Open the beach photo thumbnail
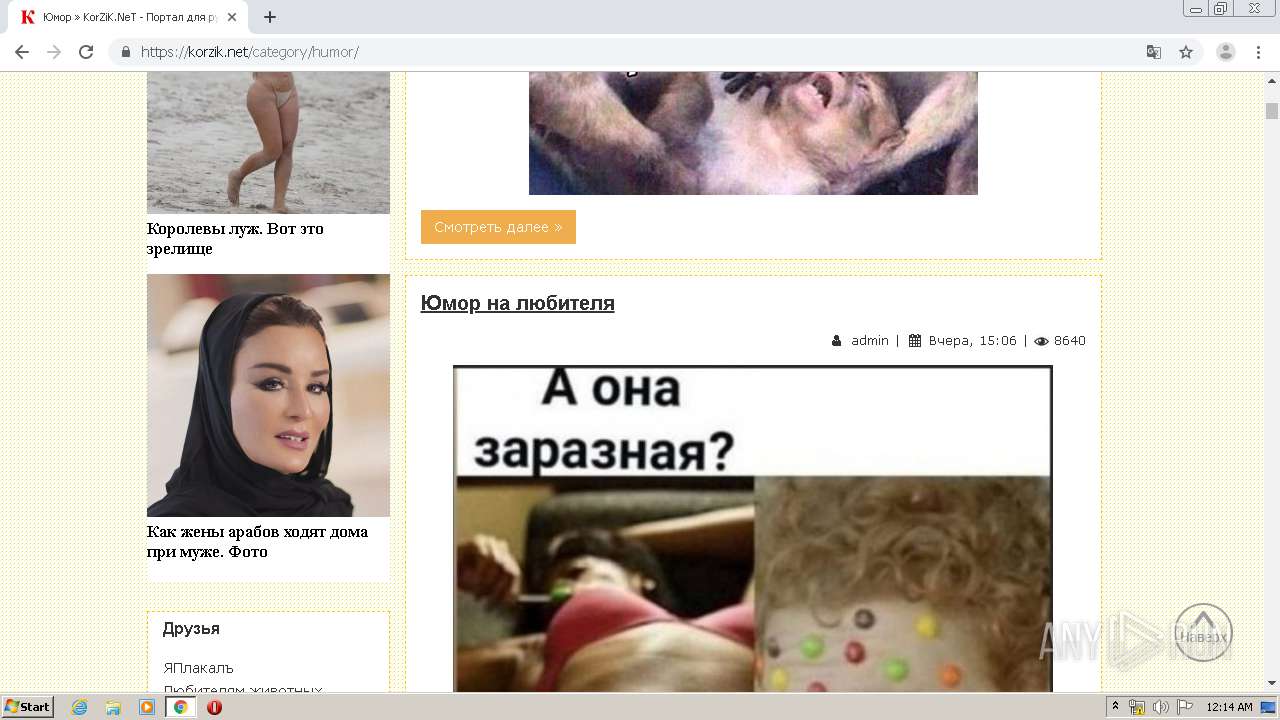This screenshot has height=720, width=1280. (x=268, y=142)
